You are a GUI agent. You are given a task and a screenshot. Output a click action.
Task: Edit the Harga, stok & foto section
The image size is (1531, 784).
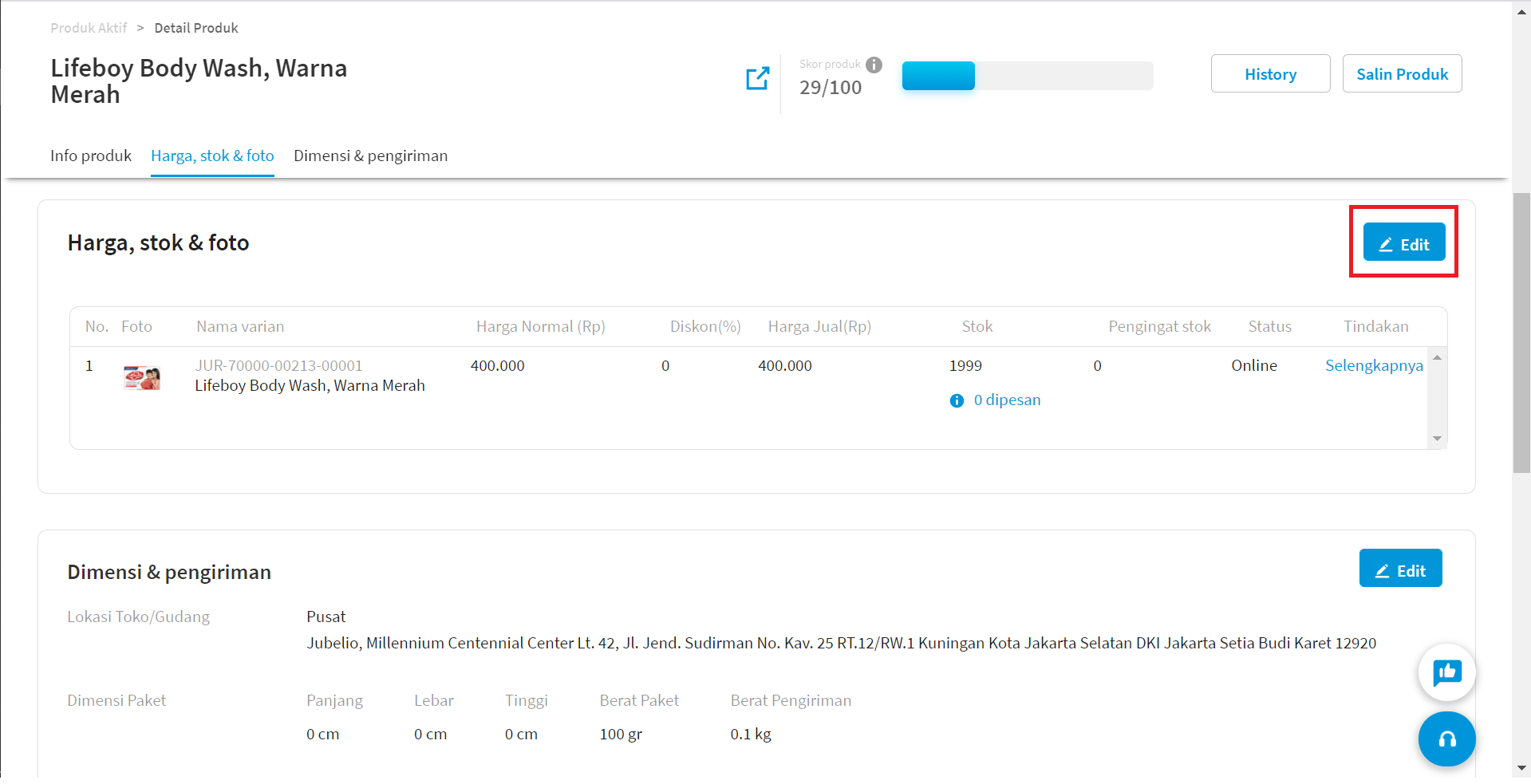pos(1404,242)
